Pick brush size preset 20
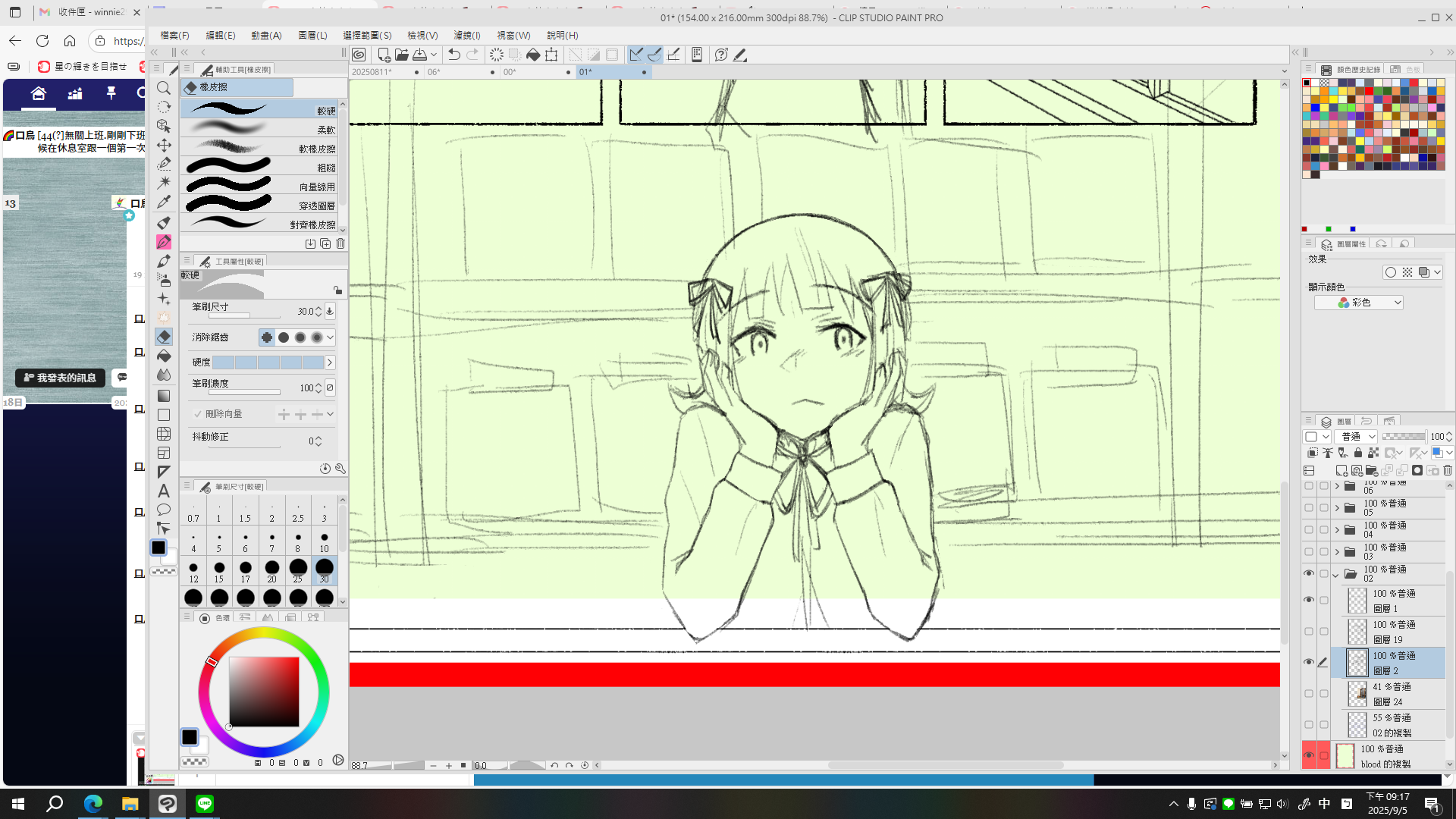The image size is (1456, 819). pos(271,571)
